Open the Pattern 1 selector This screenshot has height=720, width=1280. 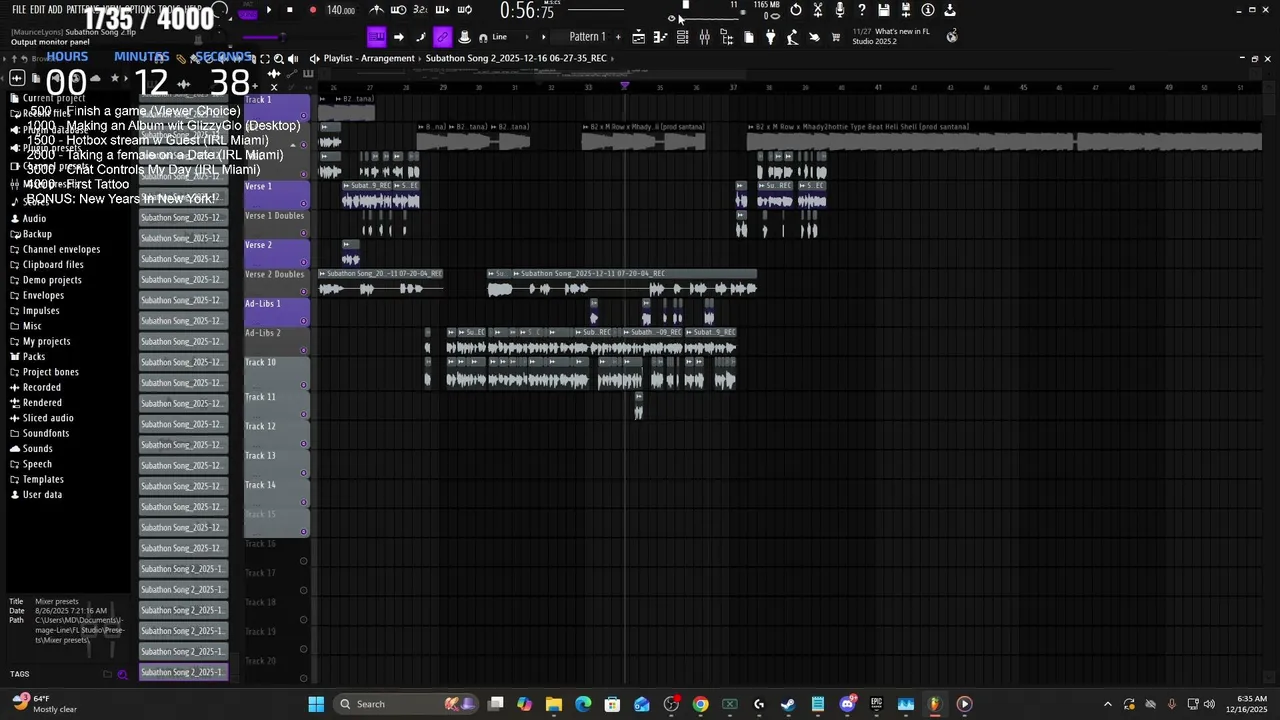click(587, 37)
